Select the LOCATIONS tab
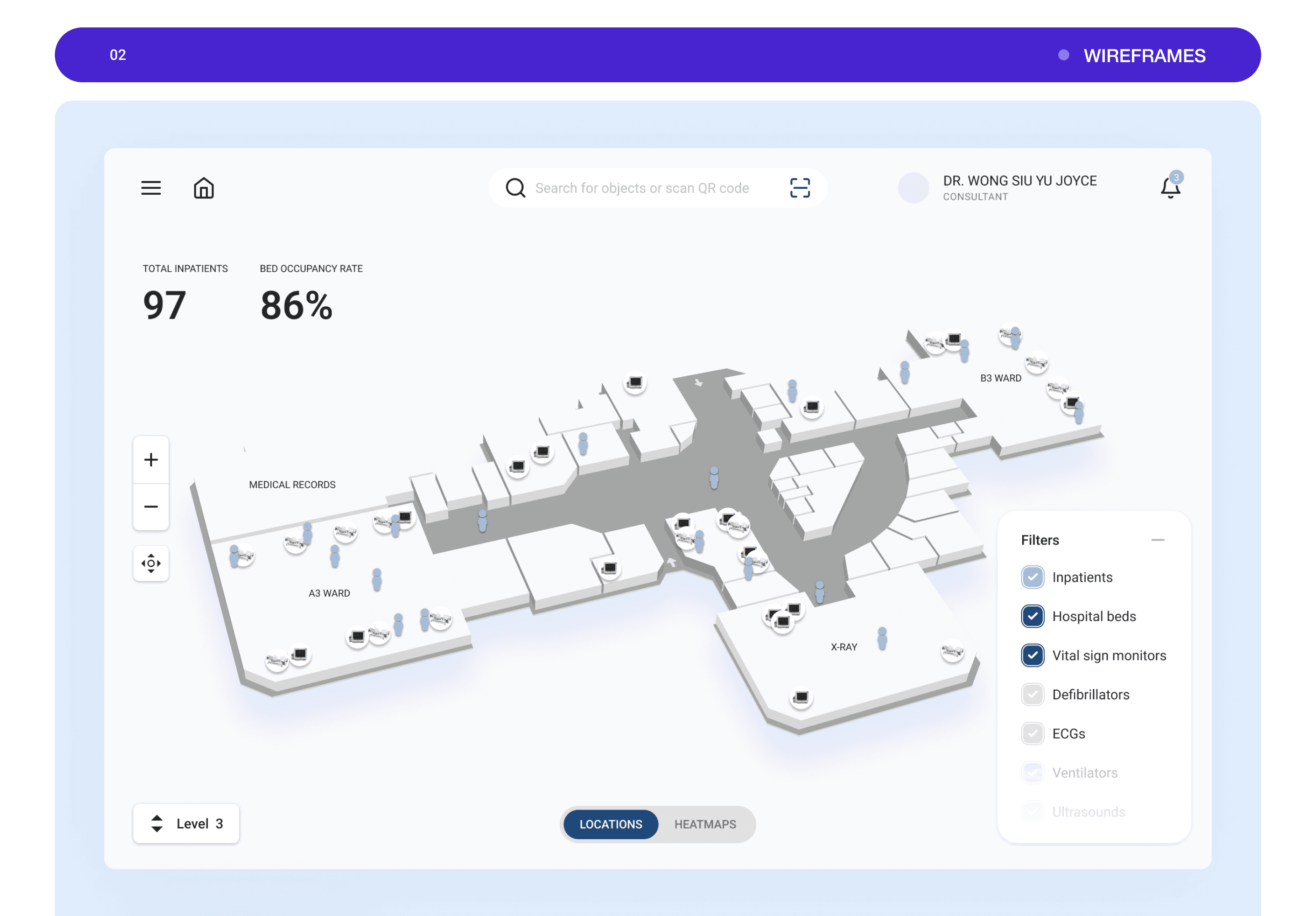The width and height of the screenshot is (1316, 916). pos(610,824)
